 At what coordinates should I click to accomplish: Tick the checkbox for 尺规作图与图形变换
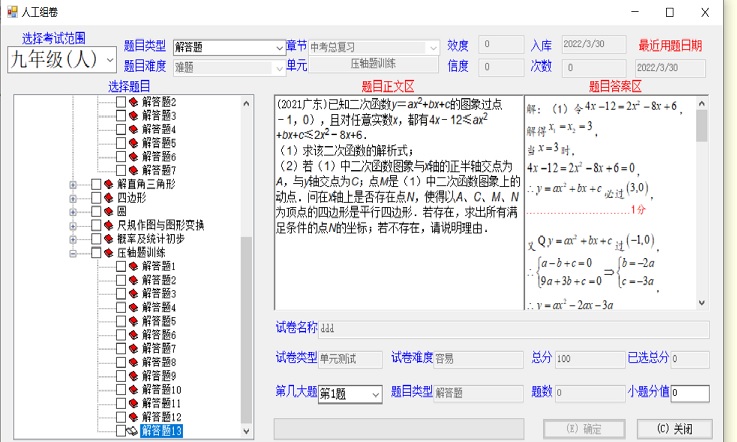(x=96, y=225)
